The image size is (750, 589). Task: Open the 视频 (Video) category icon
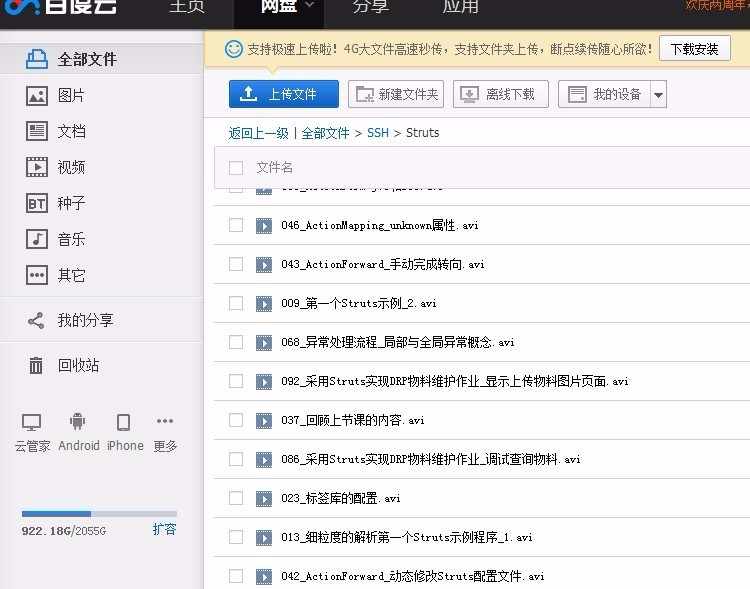click(36, 167)
